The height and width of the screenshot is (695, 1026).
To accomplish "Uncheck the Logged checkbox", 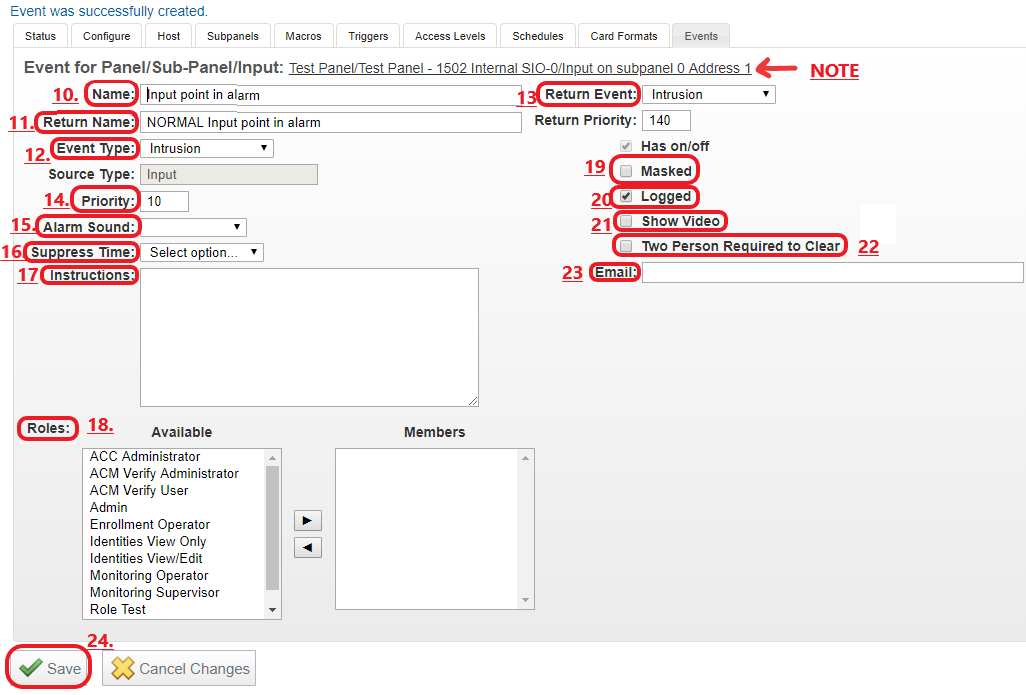I will [626, 196].
